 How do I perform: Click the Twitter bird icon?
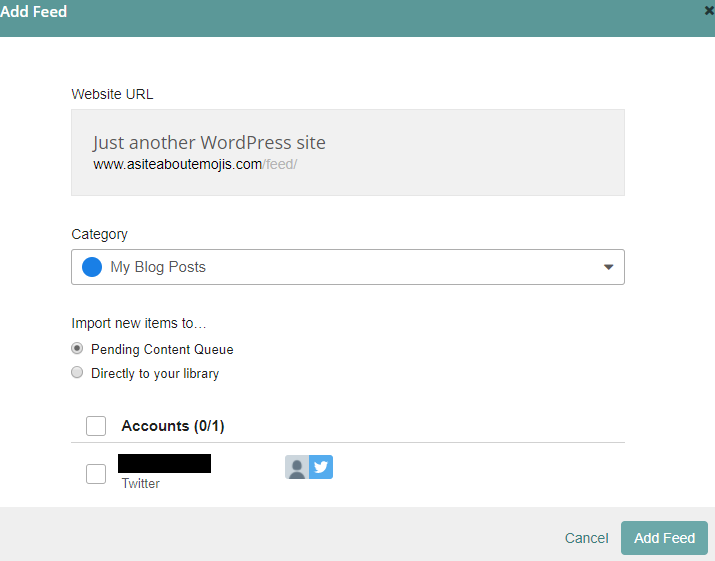[321, 467]
